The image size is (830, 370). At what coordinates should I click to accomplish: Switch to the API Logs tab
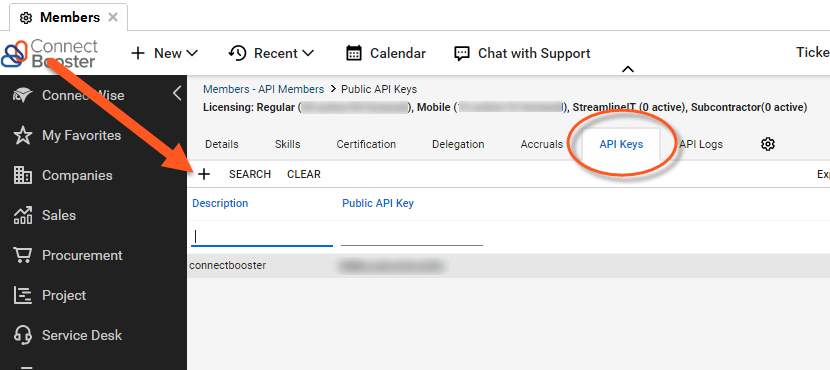pos(701,144)
